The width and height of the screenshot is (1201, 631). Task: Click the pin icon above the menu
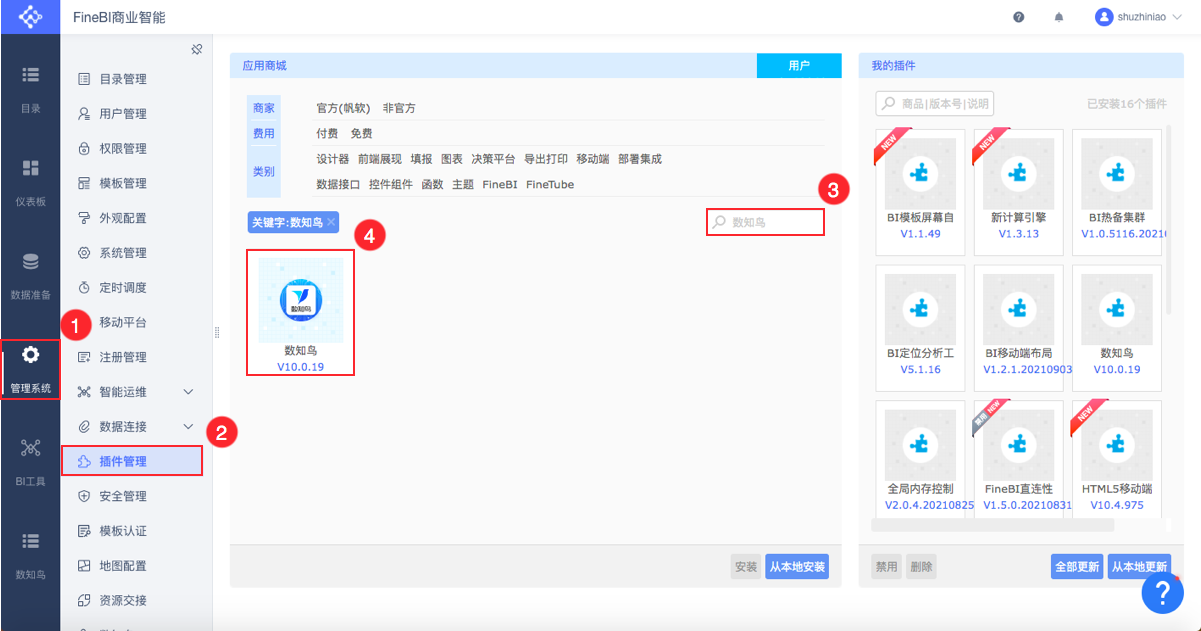(197, 49)
